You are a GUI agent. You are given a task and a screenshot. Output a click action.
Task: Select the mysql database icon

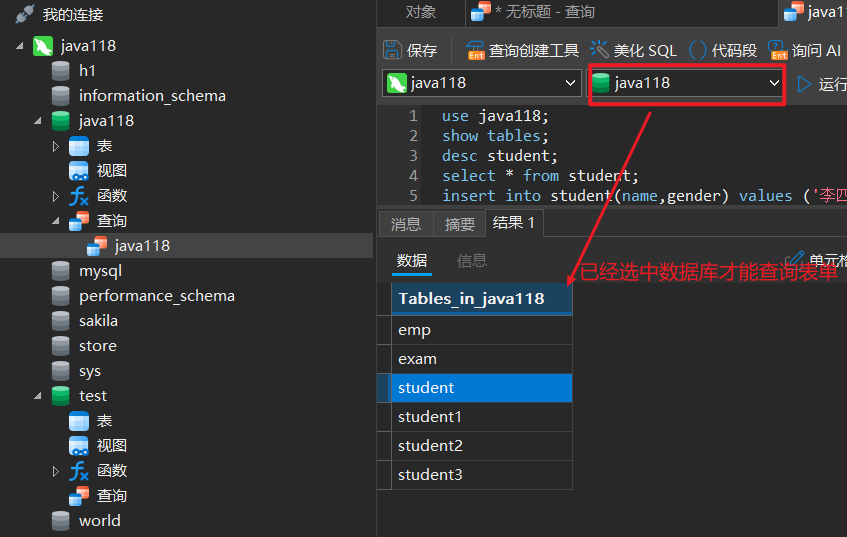pos(60,271)
